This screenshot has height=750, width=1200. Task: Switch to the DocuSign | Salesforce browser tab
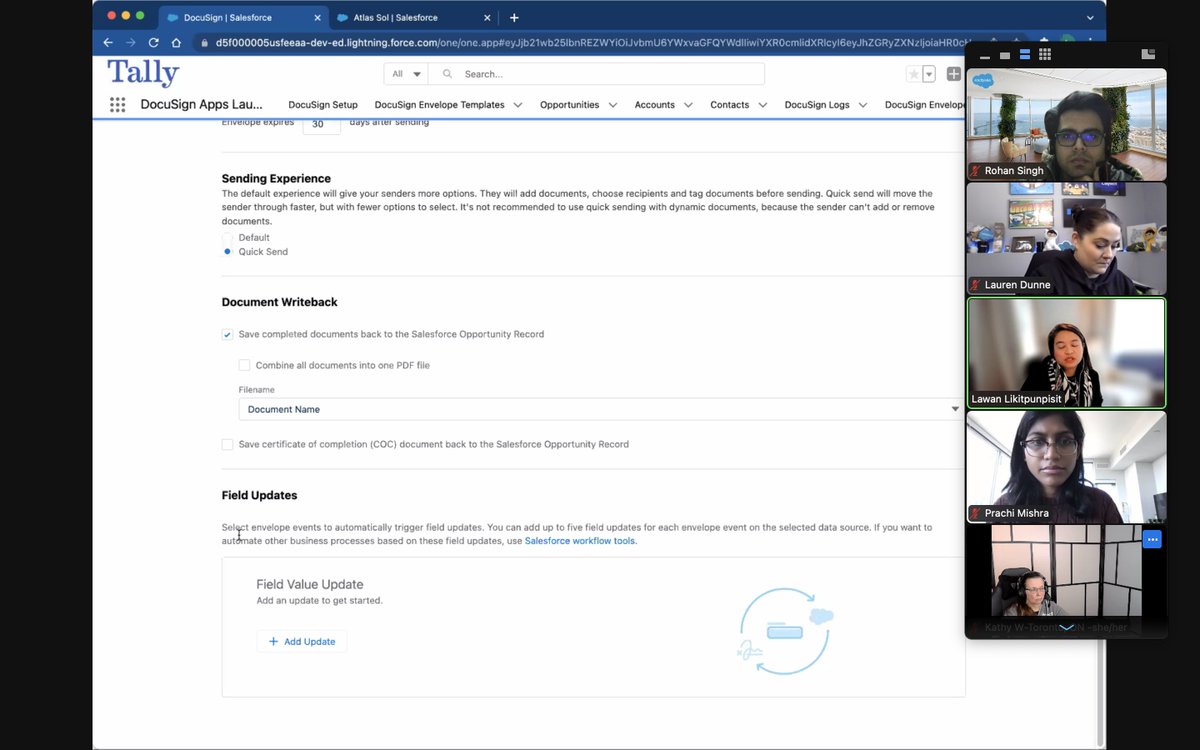pyautogui.click(x=243, y=18)
